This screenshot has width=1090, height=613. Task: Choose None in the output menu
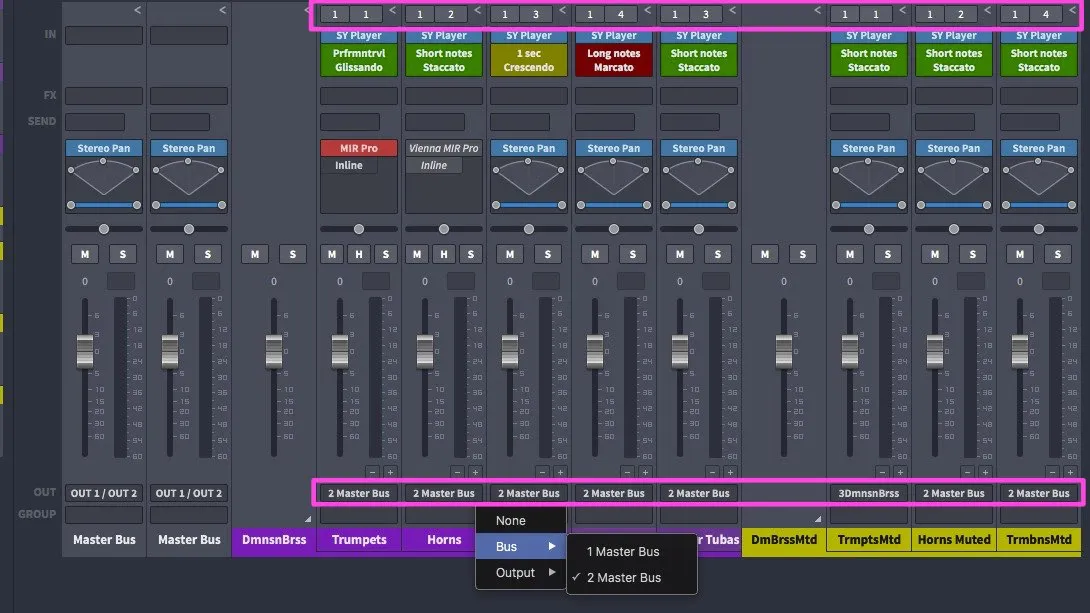point(521,521)
